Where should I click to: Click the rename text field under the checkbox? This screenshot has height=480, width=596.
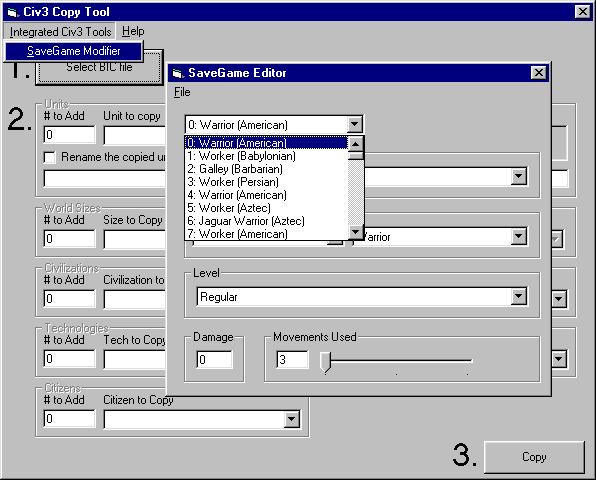105,179
